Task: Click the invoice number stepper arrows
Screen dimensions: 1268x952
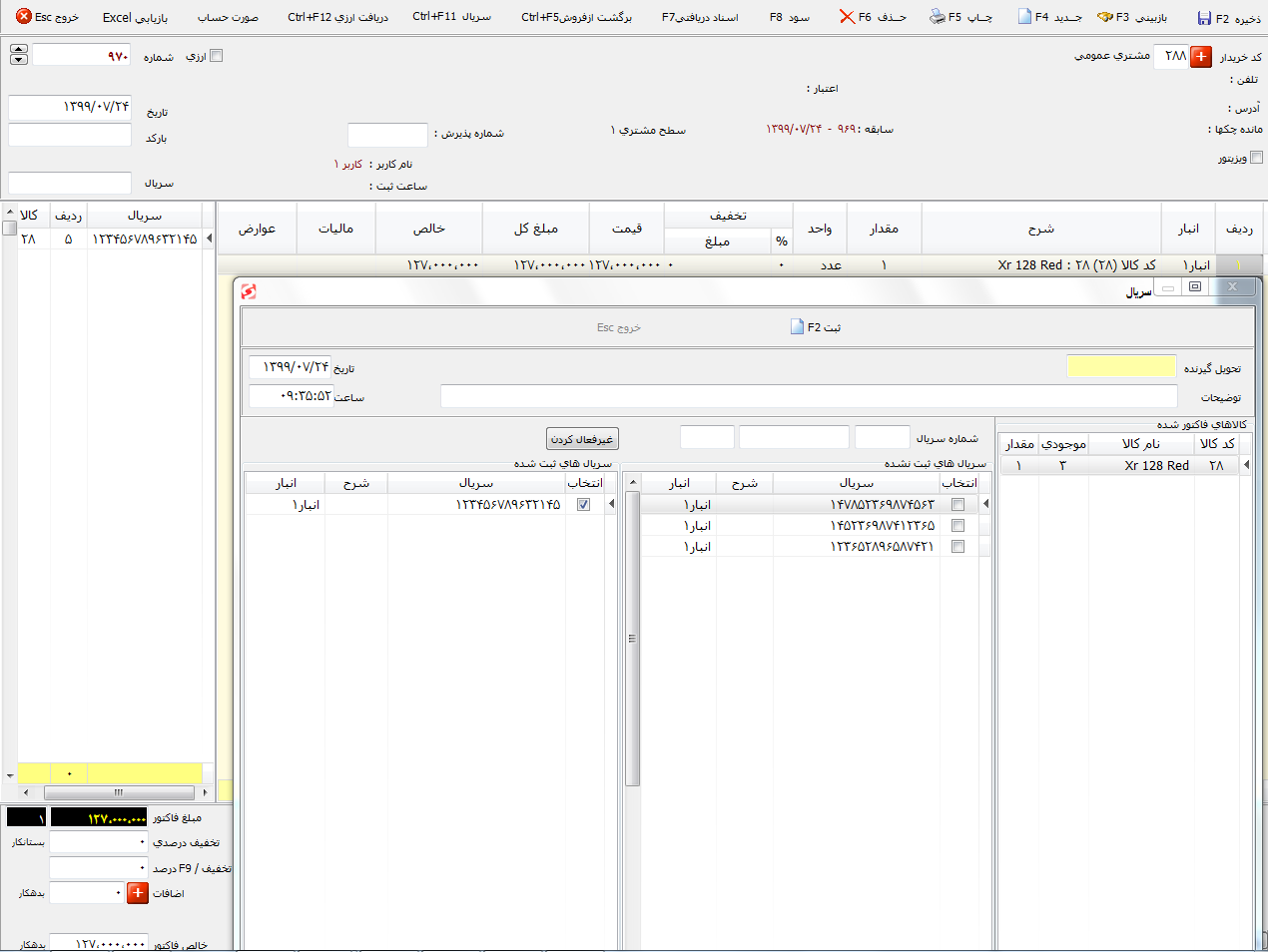Action: [x=19, y=55]
